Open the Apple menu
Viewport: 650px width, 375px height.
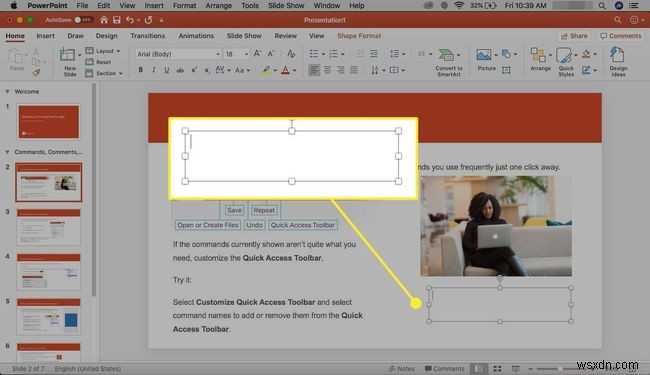(13, 5)
